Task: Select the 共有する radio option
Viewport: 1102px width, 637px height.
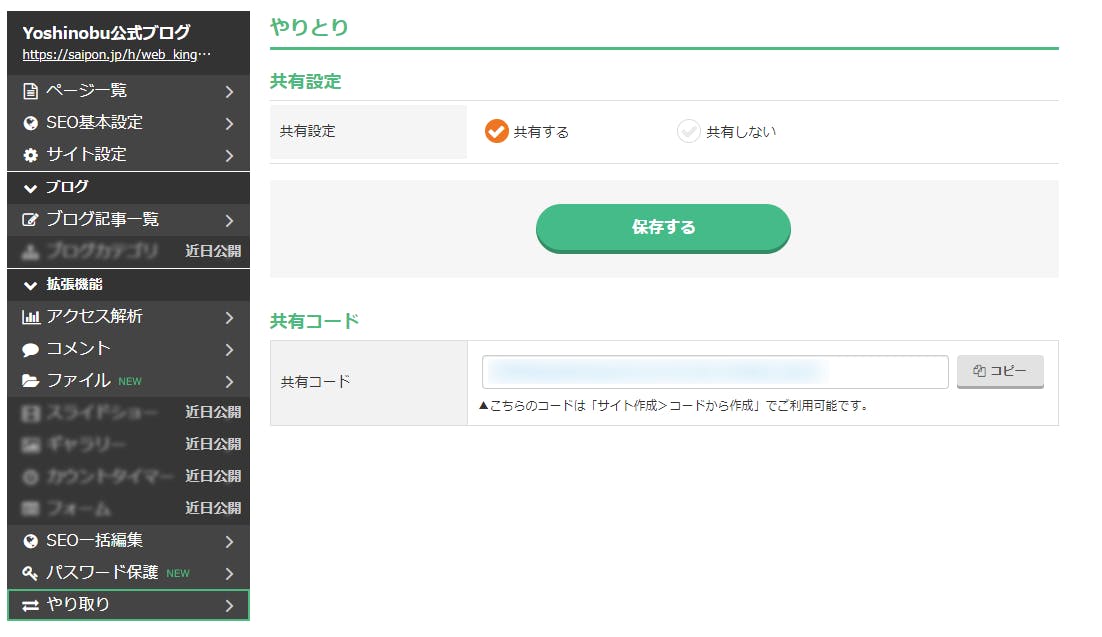Action: click(497, 132)
